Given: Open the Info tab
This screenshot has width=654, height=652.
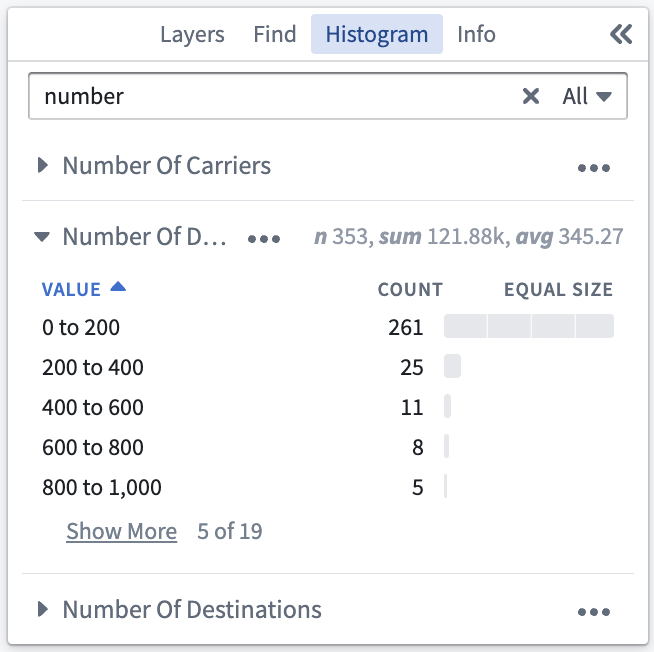Looking at the screenshot, I should [476, 34].
